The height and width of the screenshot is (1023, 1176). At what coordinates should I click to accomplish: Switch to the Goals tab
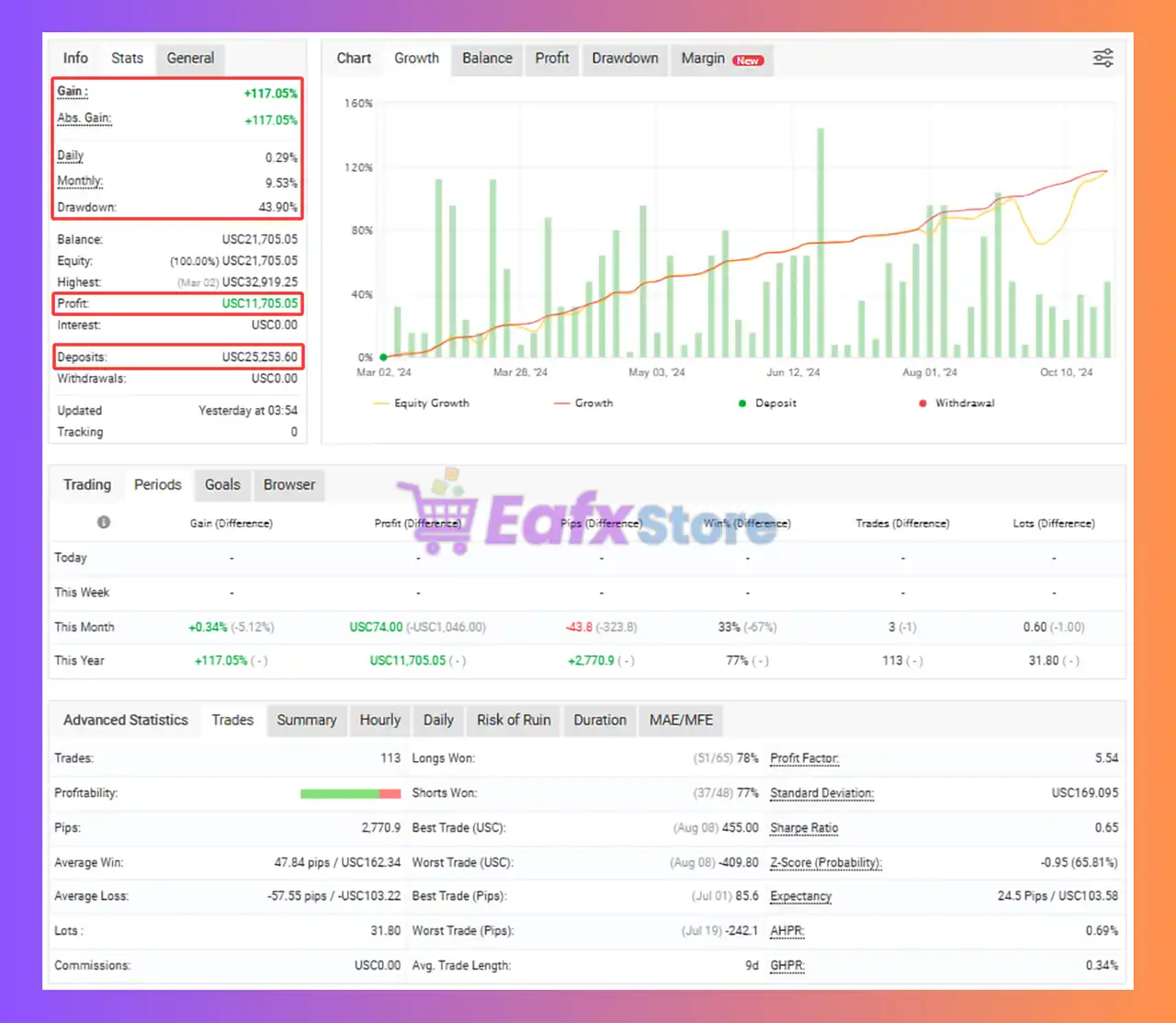pyautogui.click(x=222, y=484)
